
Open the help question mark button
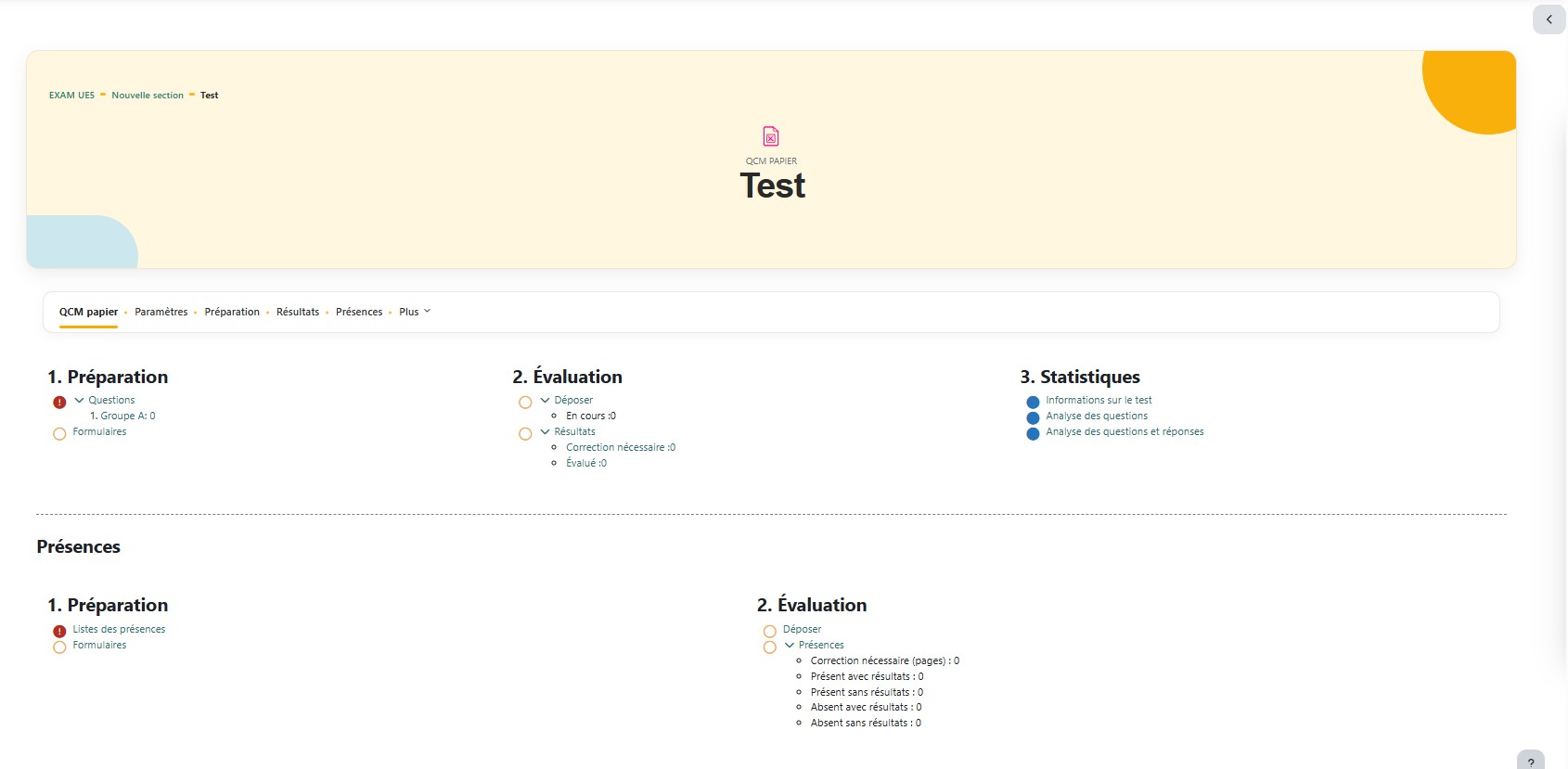(x=1531, y=762)
